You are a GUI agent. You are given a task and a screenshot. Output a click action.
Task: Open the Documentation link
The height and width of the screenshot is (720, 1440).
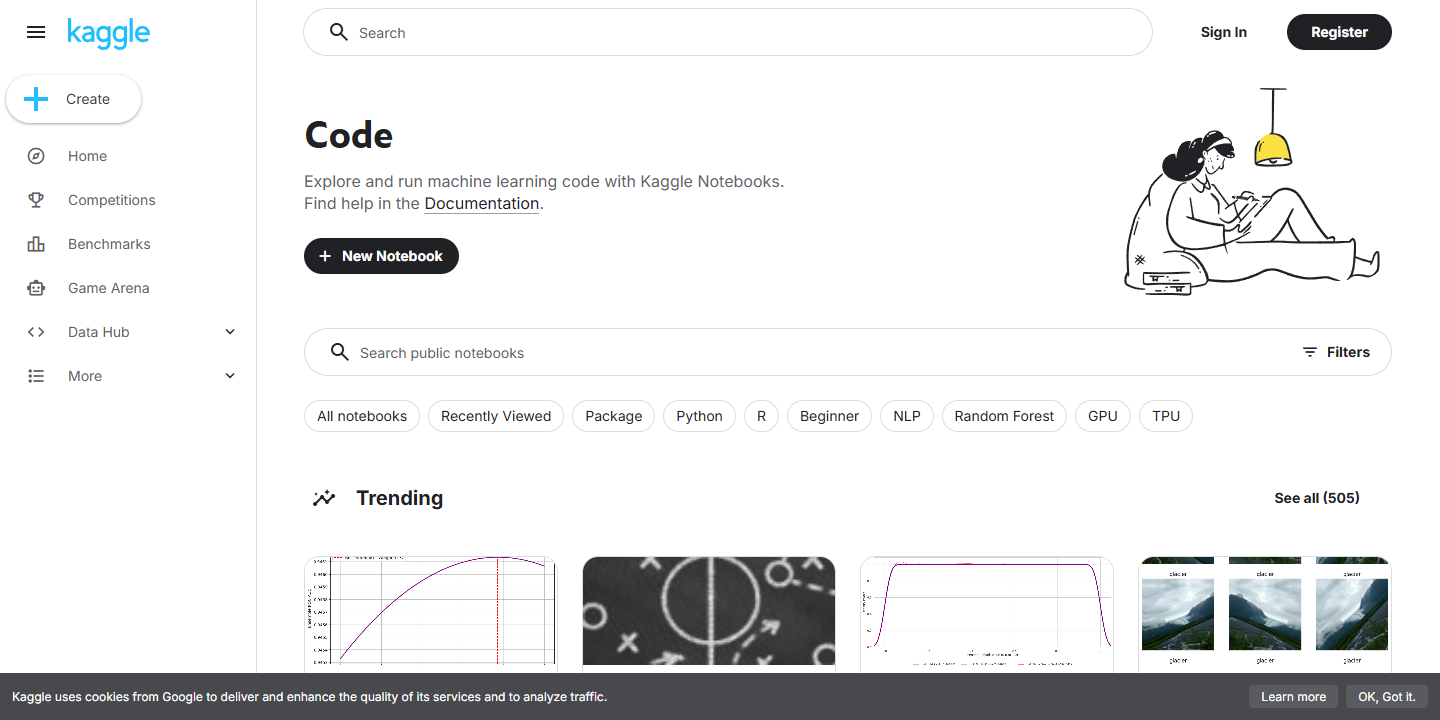pyautogui.click(x=482, y=204)
